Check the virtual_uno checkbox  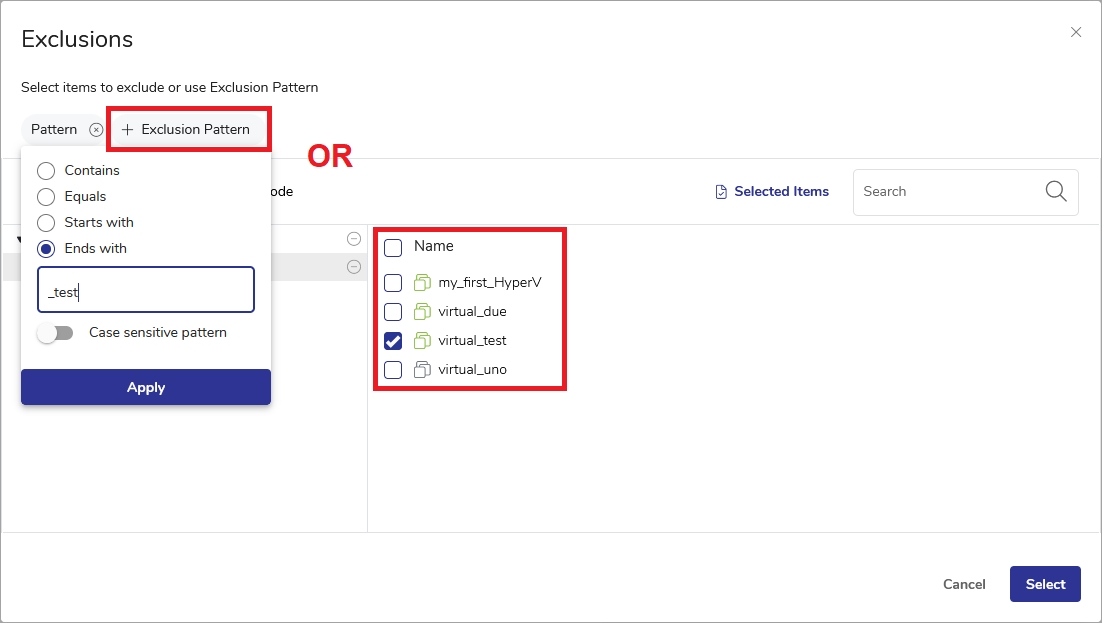393,370
